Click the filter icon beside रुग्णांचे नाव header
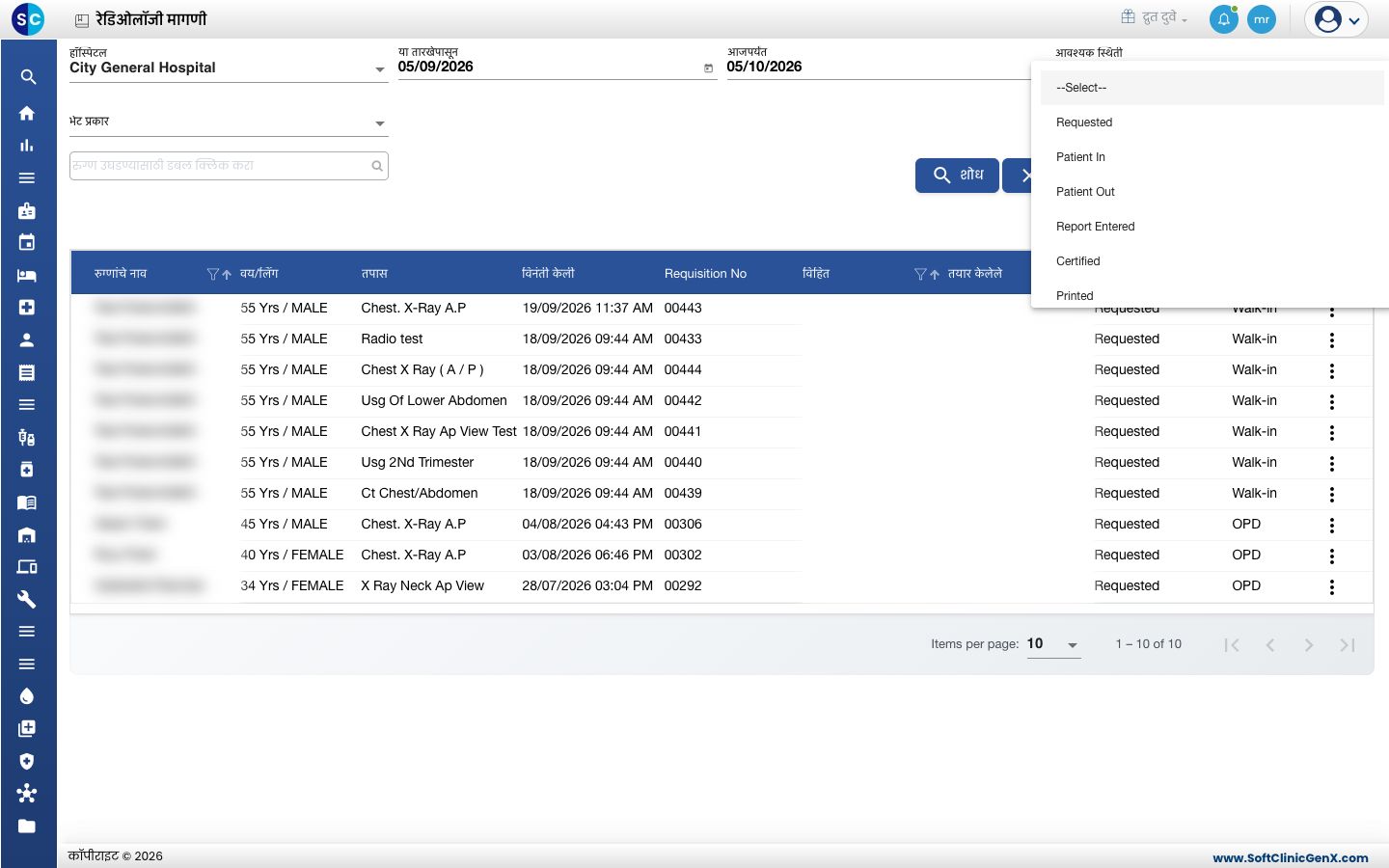Screen dimensions: 1389x868 pyautogui.click(x=213, y=275)
